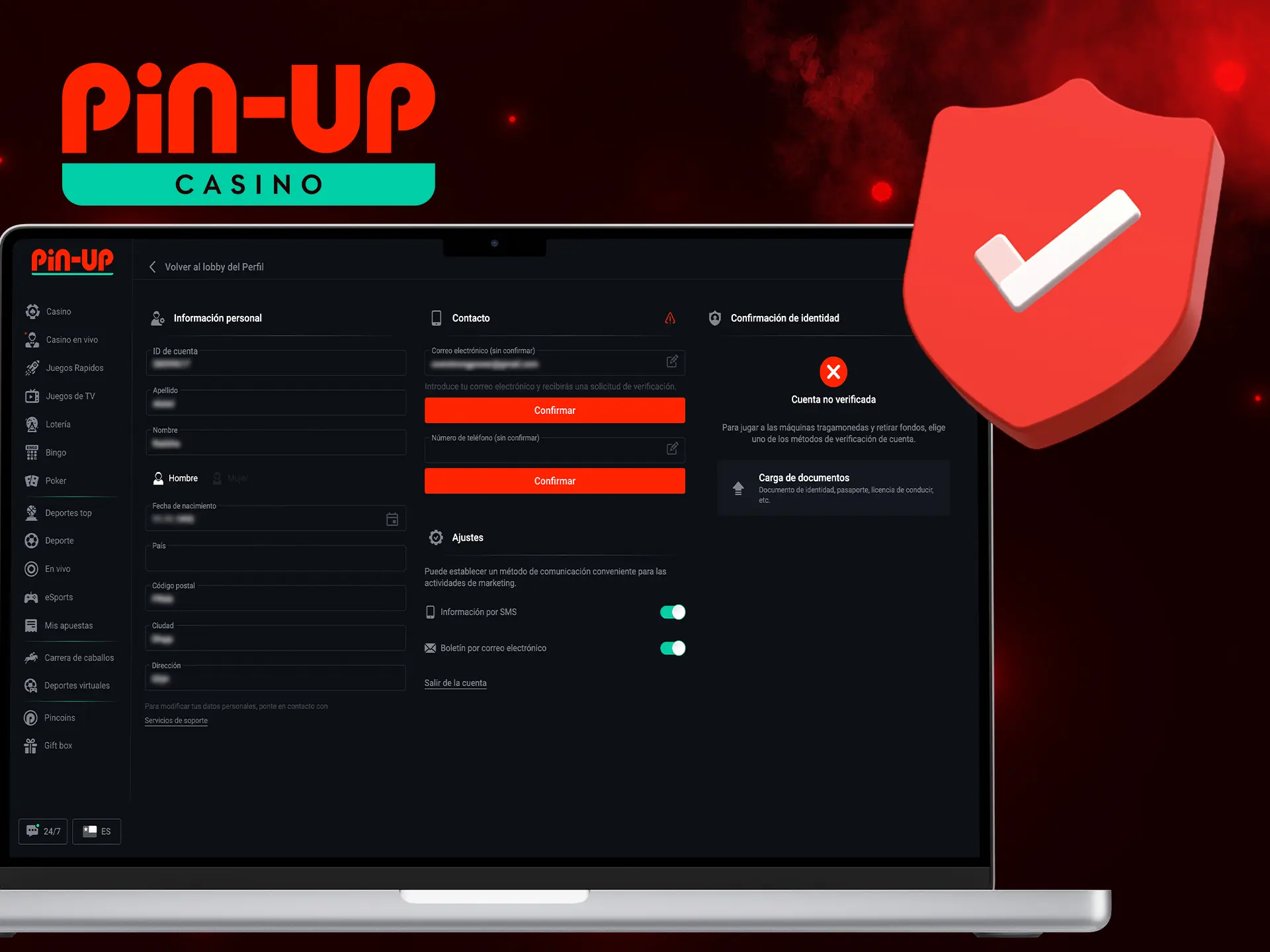Toggle Información por SMS switch

[672, 612]
